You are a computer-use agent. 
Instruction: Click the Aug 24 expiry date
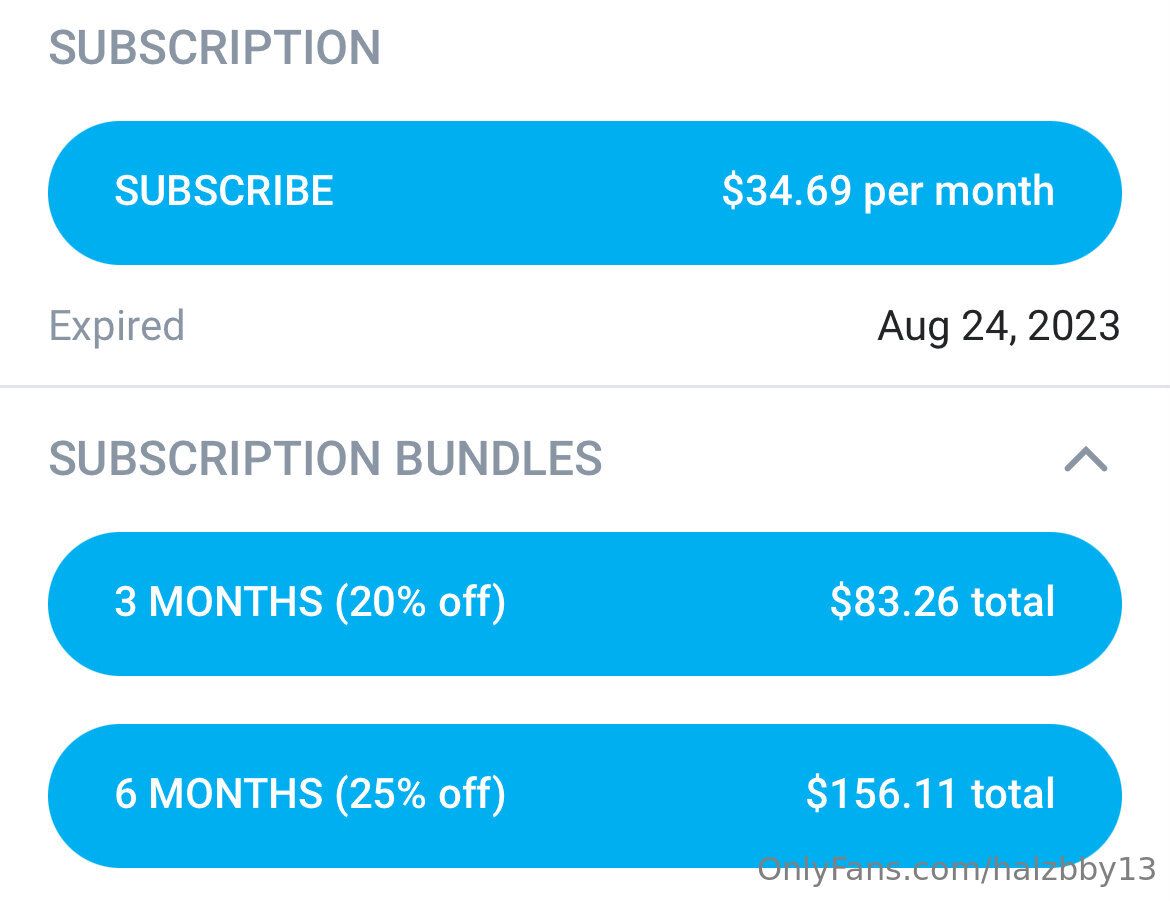point(940,326)
